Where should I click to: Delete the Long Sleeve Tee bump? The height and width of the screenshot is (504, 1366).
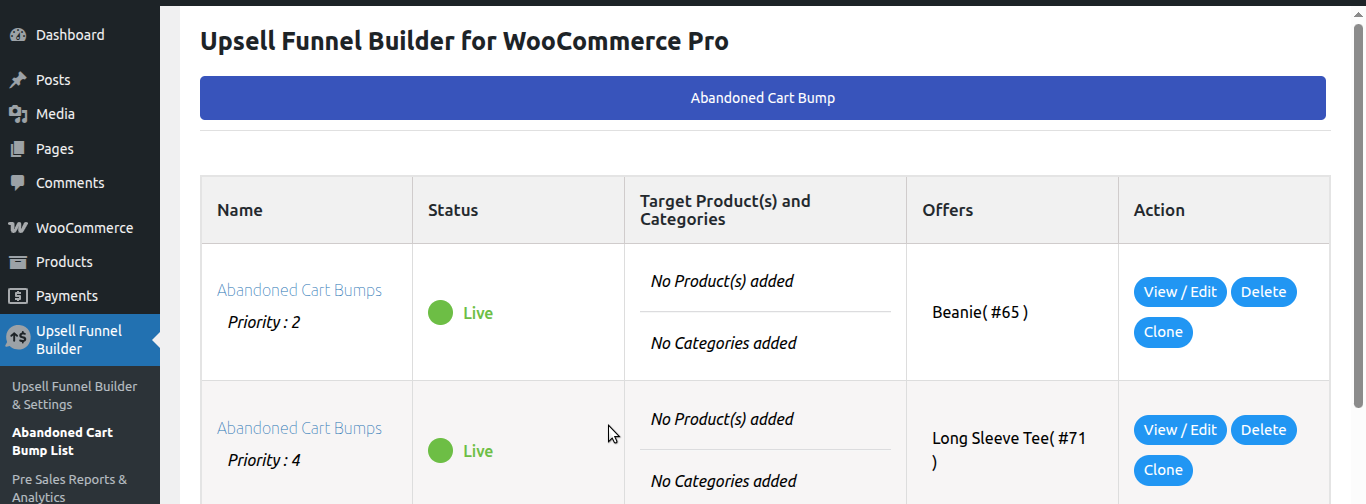click(x=1264, y=430)
